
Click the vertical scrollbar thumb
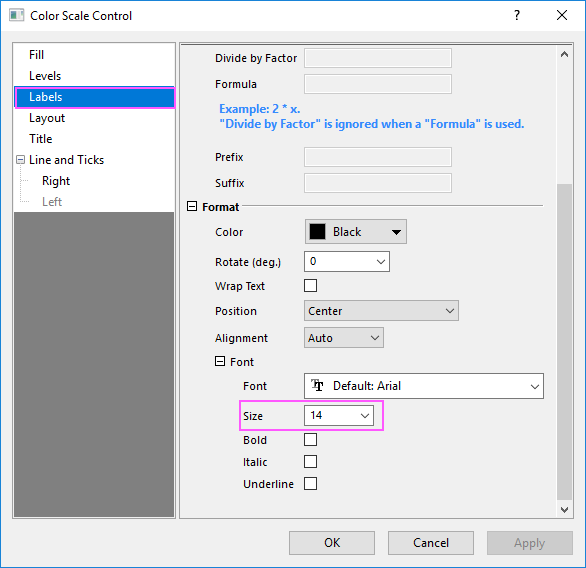[564, 341]
